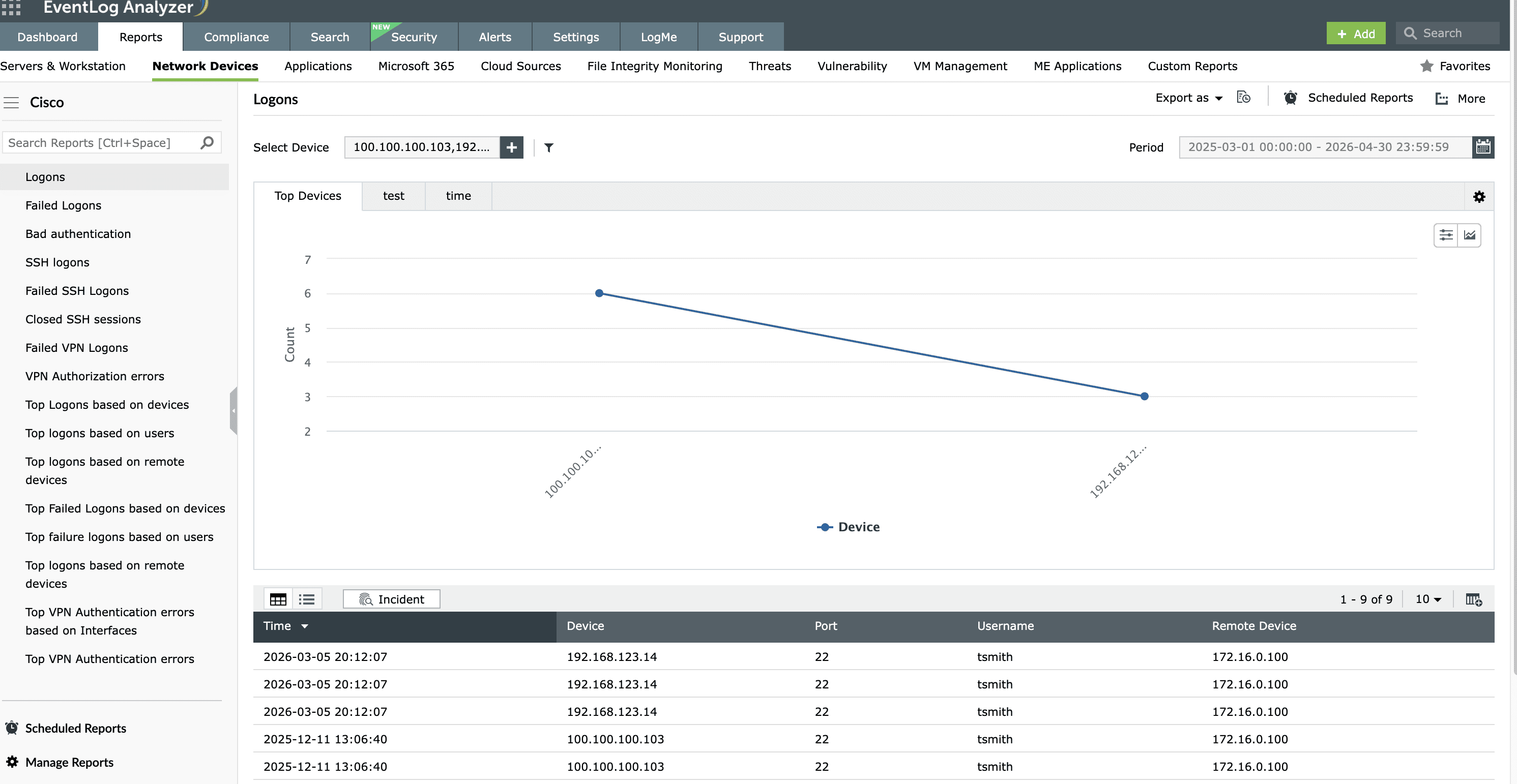The height and width of the screenshot is (784, 1517).
Task: Select the test chart tab
Action: click(x=393, y=196)
